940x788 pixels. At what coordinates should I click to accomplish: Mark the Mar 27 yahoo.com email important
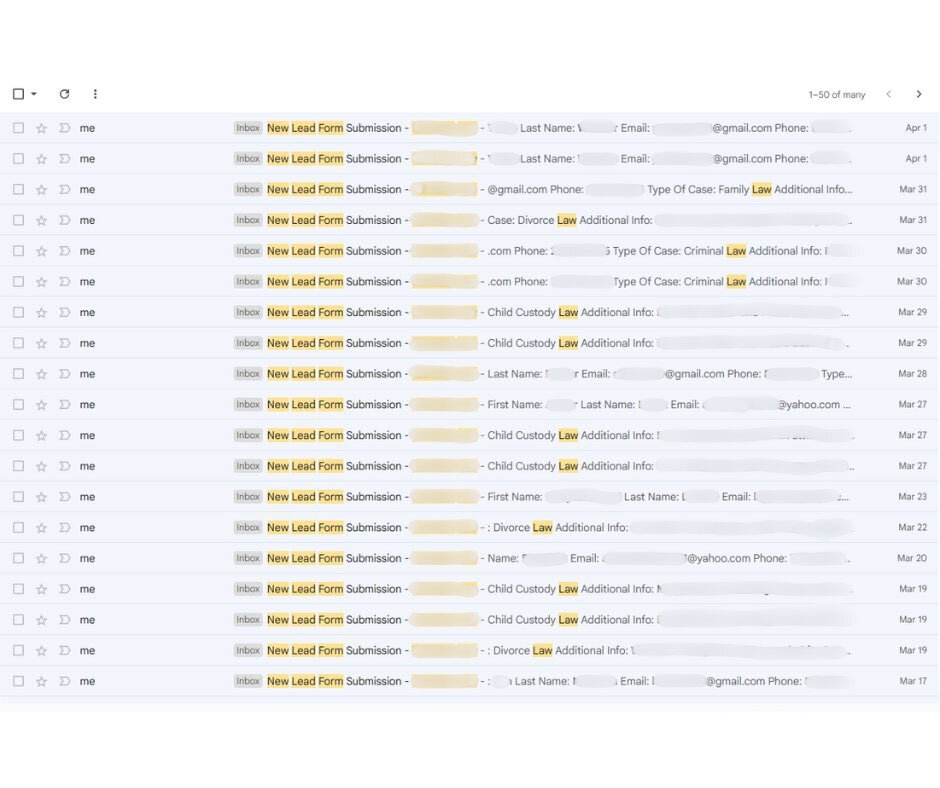coord(65,405)
